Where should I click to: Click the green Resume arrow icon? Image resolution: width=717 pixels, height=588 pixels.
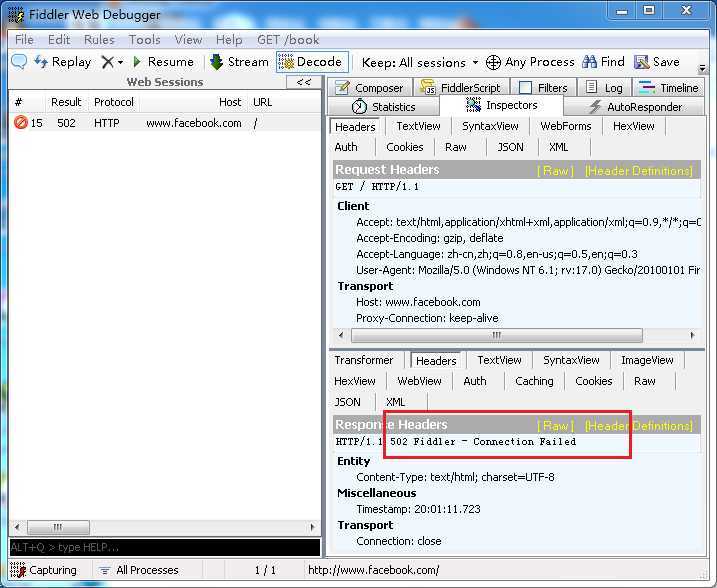pyautogui.click(x=137, y=62)
